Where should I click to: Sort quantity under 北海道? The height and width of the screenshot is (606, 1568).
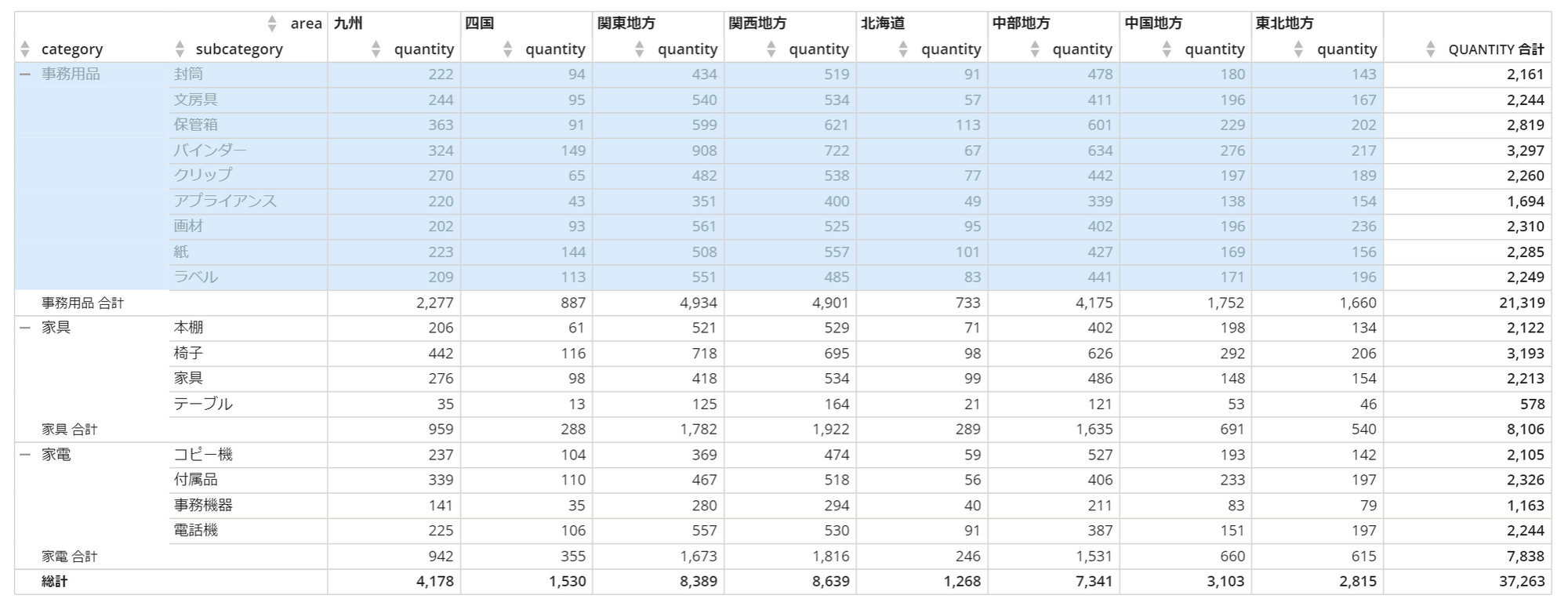click(x=902, y=49)
